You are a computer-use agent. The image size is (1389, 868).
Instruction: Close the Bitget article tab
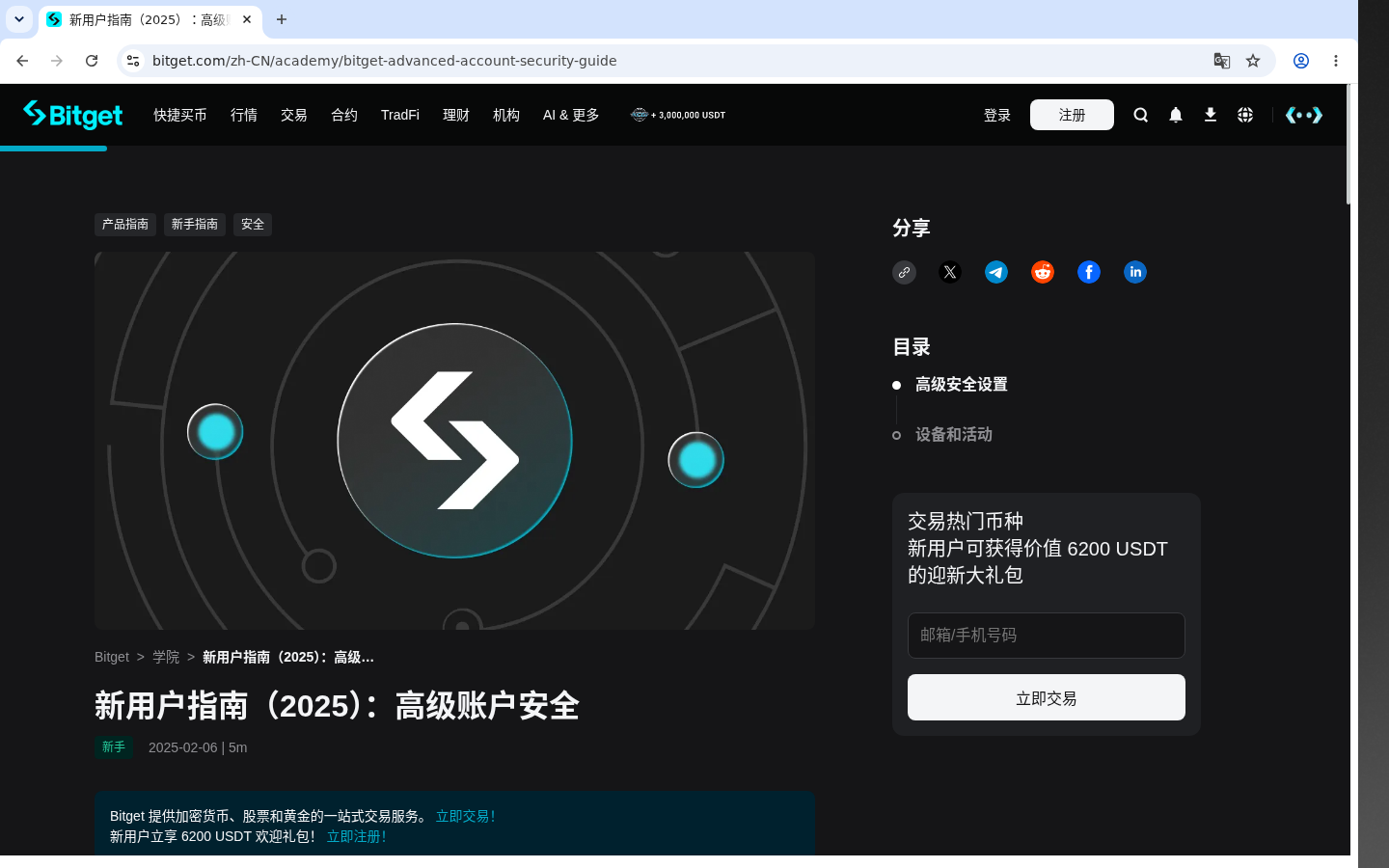point(247,19)
